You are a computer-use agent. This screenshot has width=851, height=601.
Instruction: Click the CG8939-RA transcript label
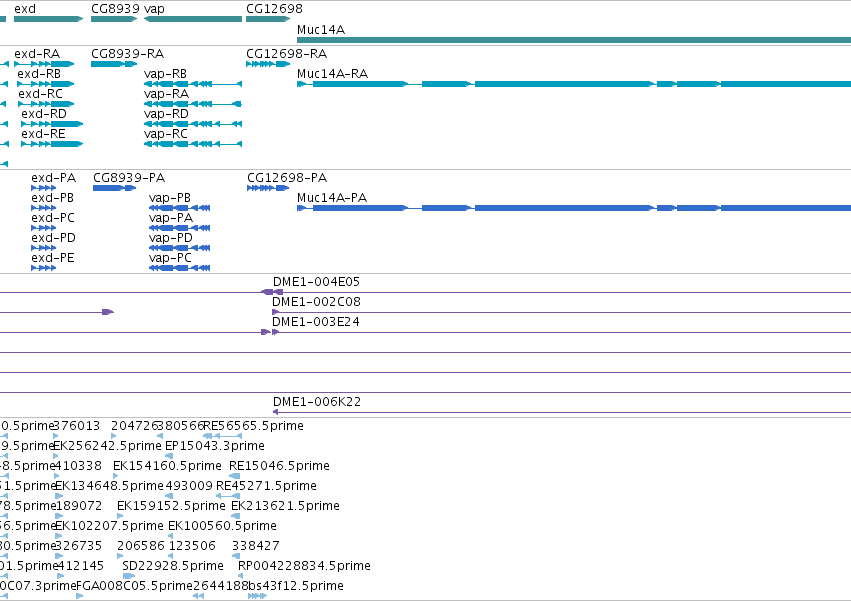click(x=128, y=54)
